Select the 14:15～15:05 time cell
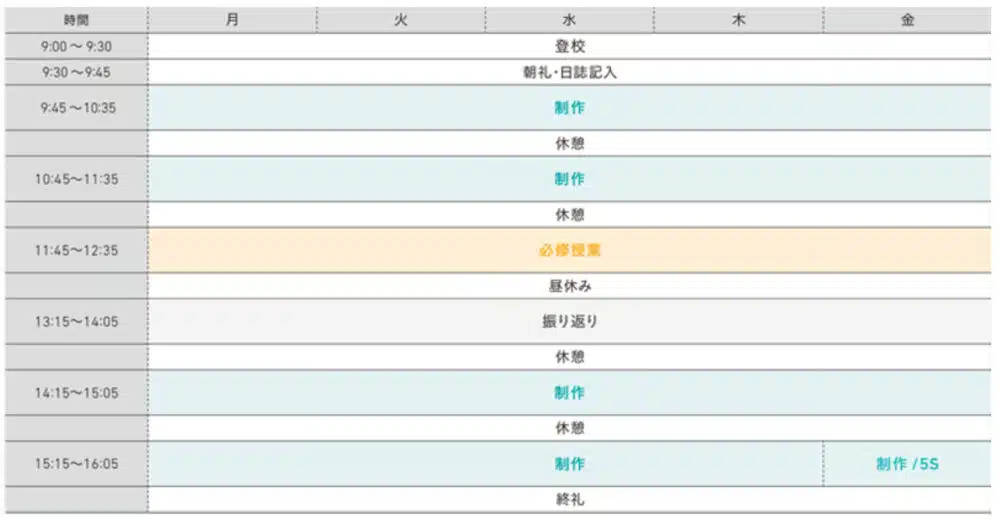 (76, 393)
